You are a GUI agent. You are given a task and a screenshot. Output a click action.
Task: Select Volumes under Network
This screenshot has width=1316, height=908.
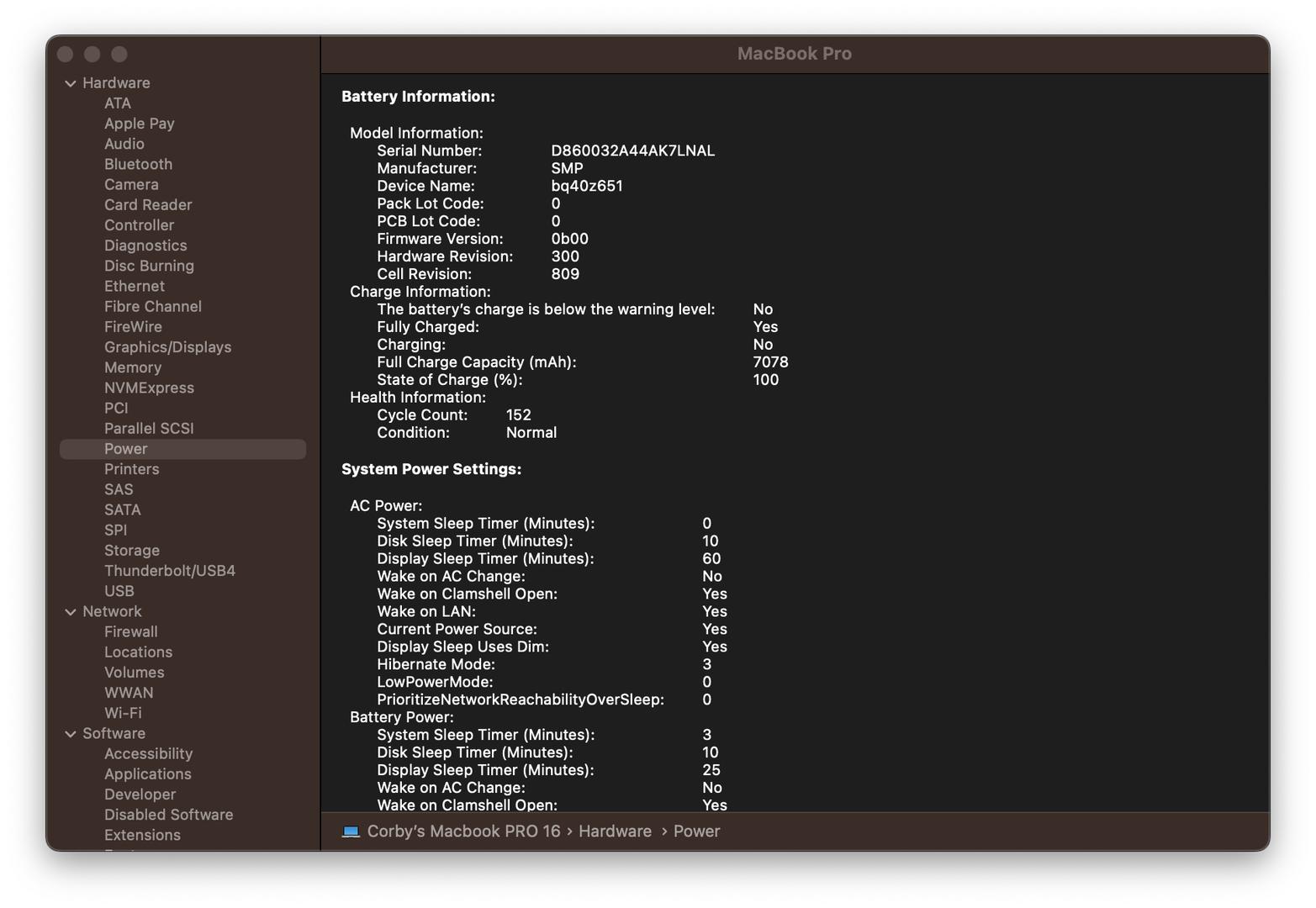135,673
